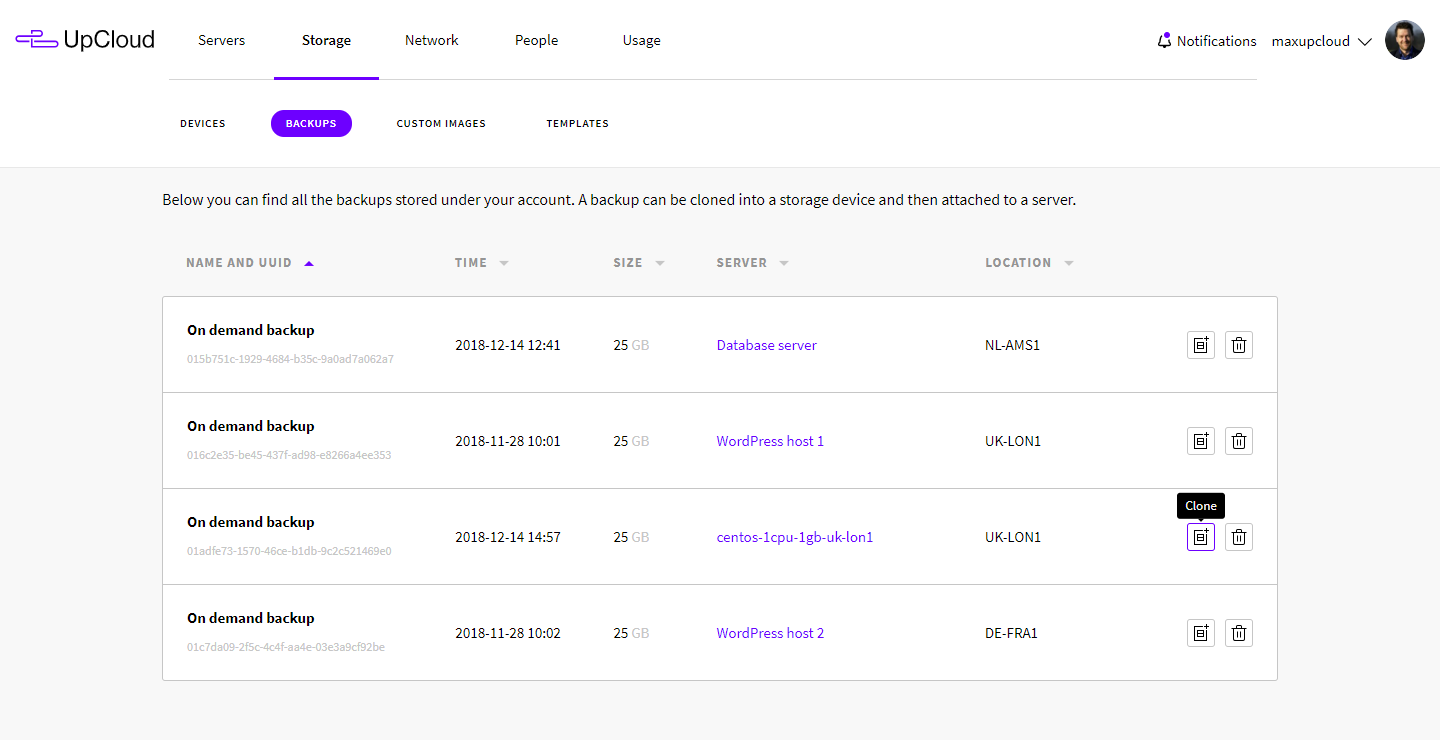The height and width of the screenshot is (740, 1440).
Task: Delete the WordPress host 1 backup
Action: point(1239,441)
